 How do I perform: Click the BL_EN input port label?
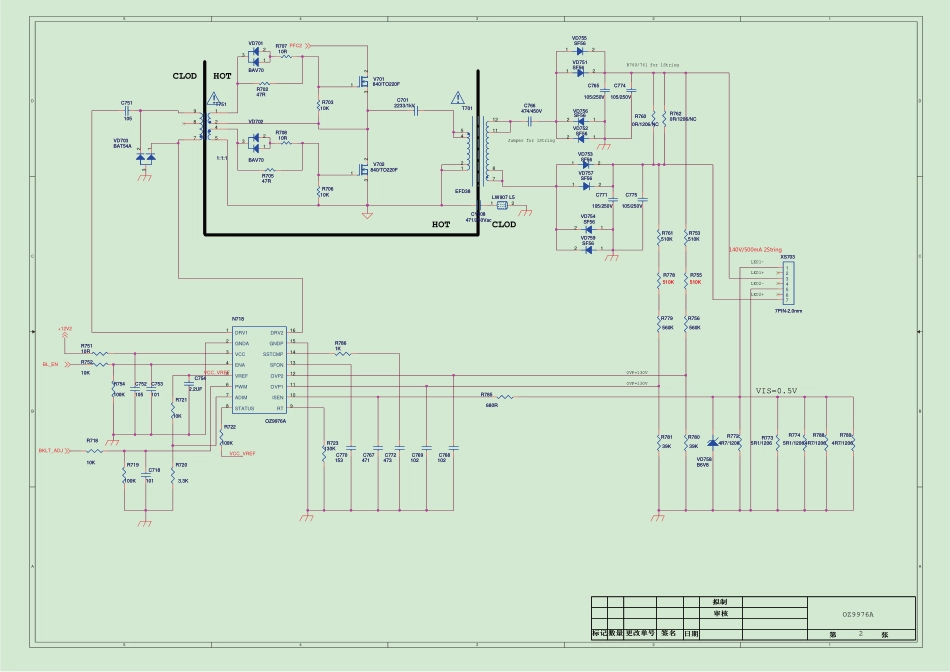pyautogui.click(x=51, y=365)
